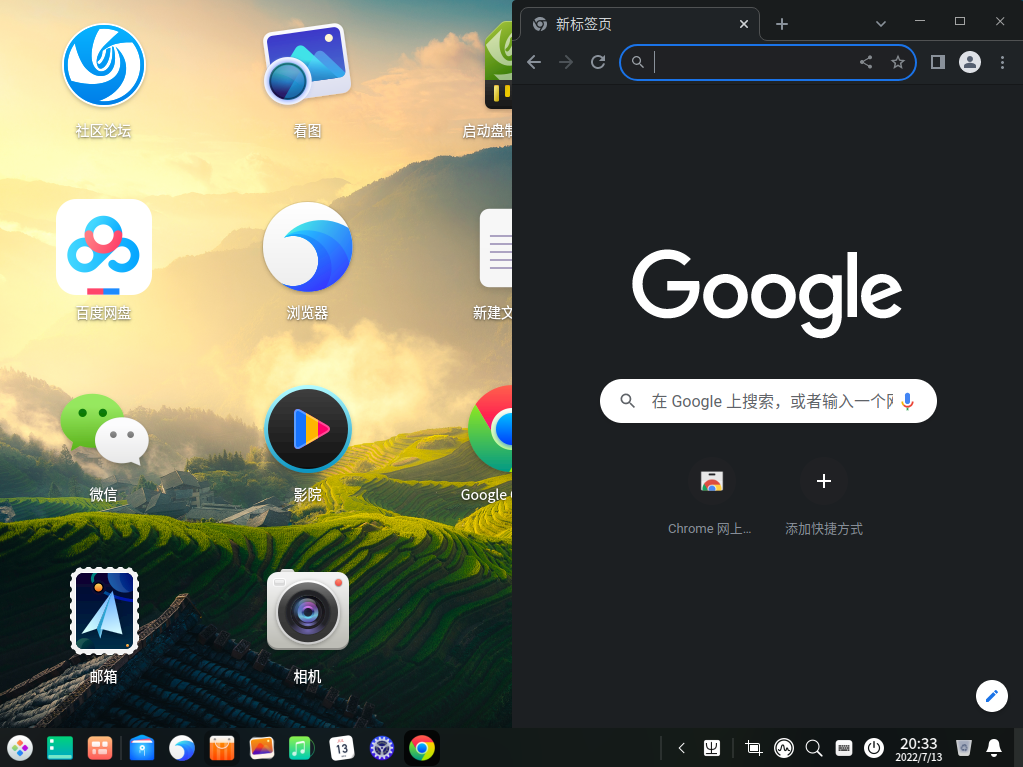
Task: Show desktop from the dock
Action: pyautogui.click(x=59, y=748)
